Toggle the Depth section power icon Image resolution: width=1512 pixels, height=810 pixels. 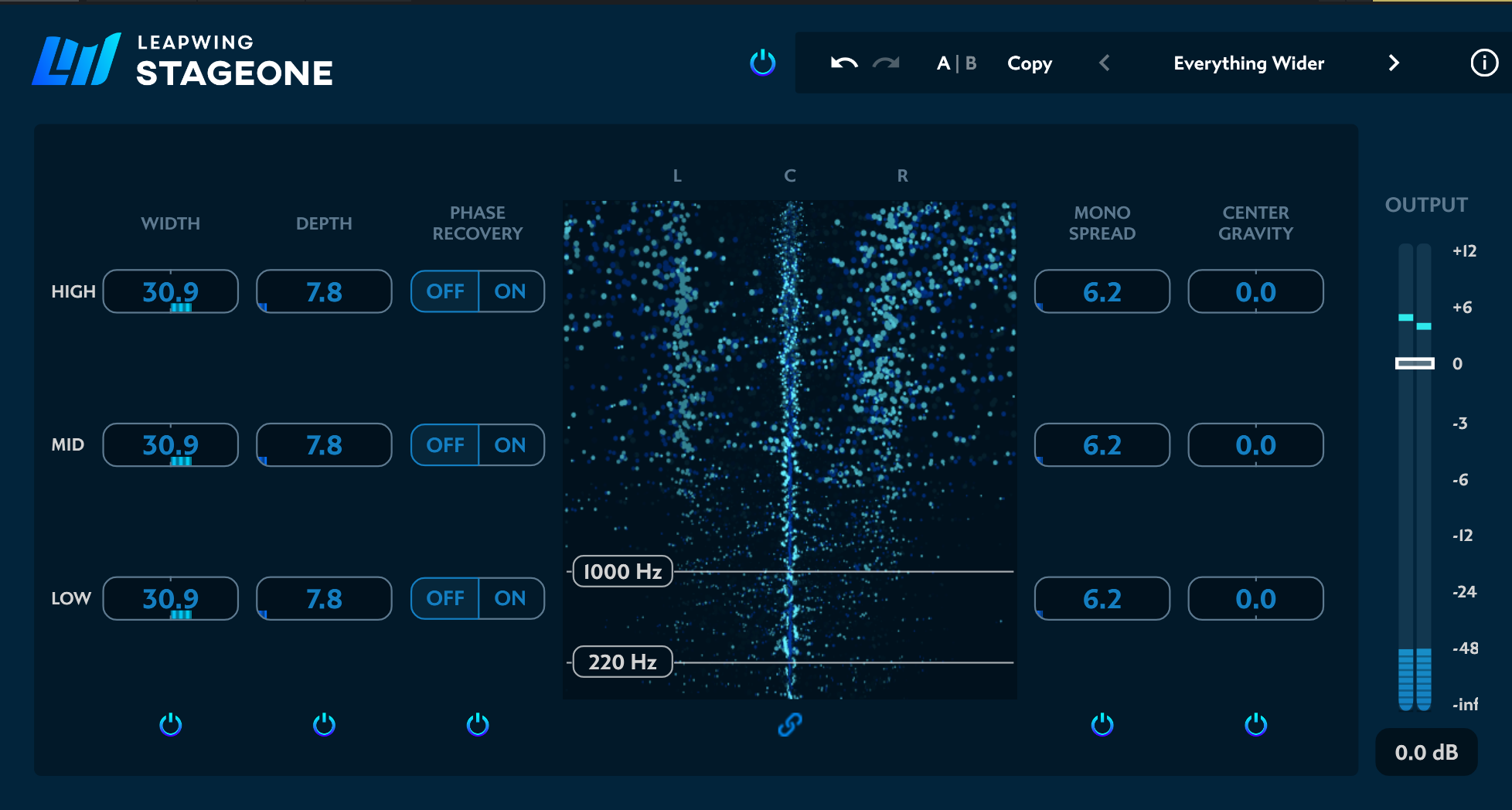tap(324, 724)
